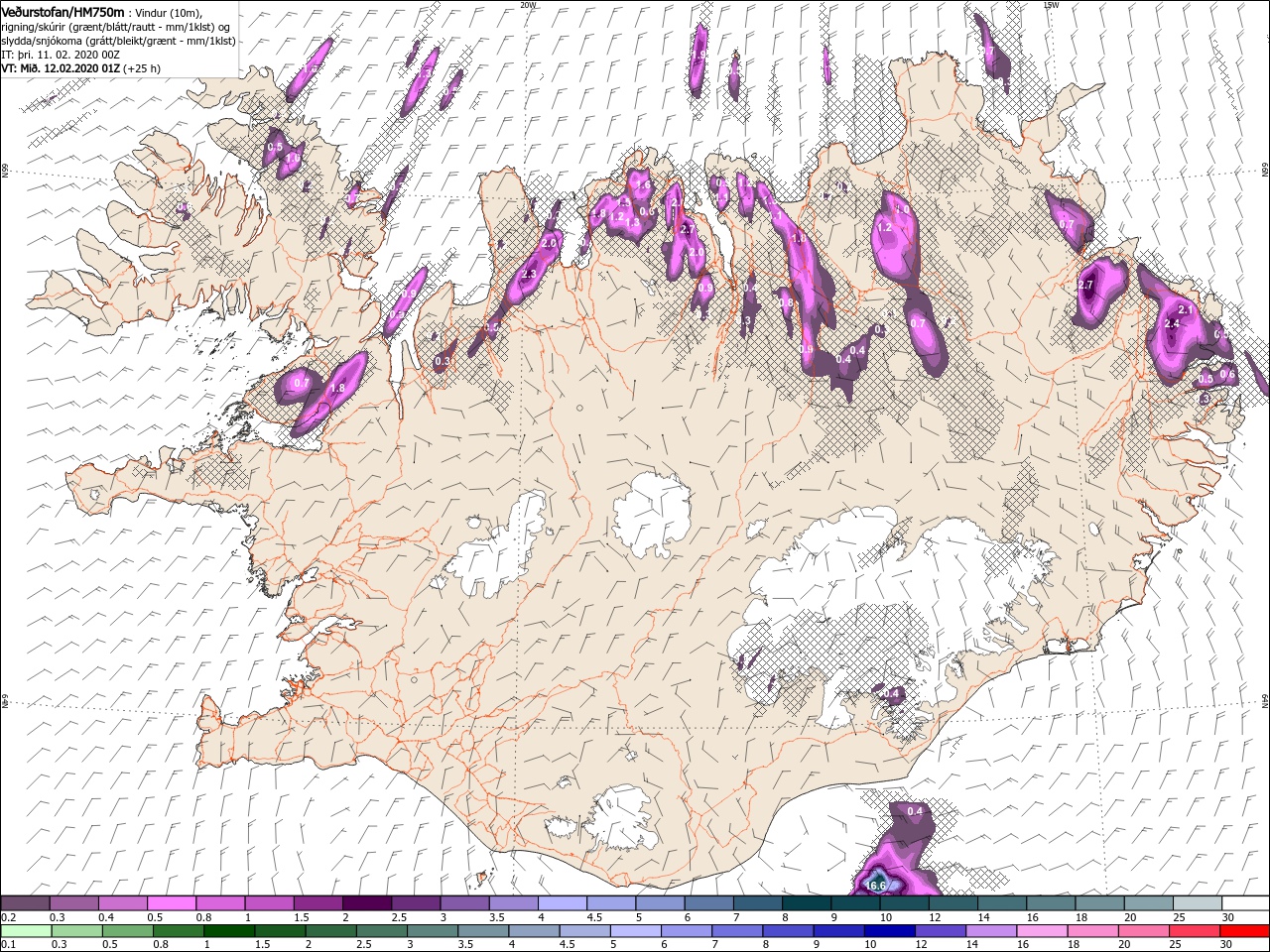
Task: Pick the snow scale swatch between 3 and 3.5
Action: tap(463, 903)
